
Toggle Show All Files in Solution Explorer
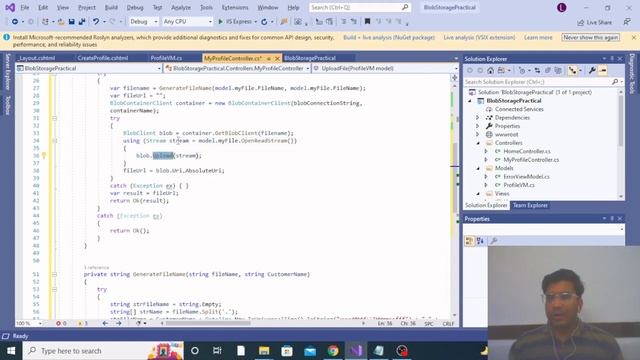558,71
